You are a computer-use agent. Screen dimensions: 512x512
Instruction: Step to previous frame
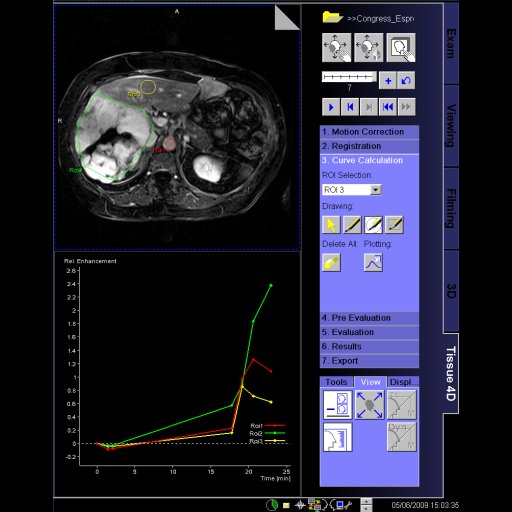coord(350,107)
